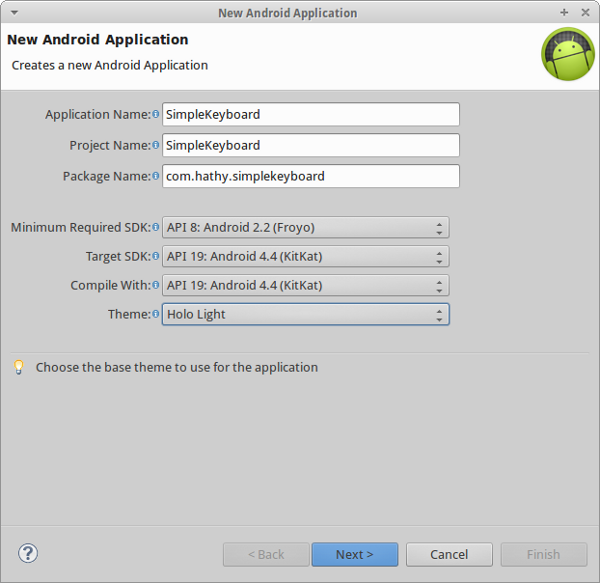
Task: Click the 'Creates a new Android Application' subtitle
Action: click(110, 65)
